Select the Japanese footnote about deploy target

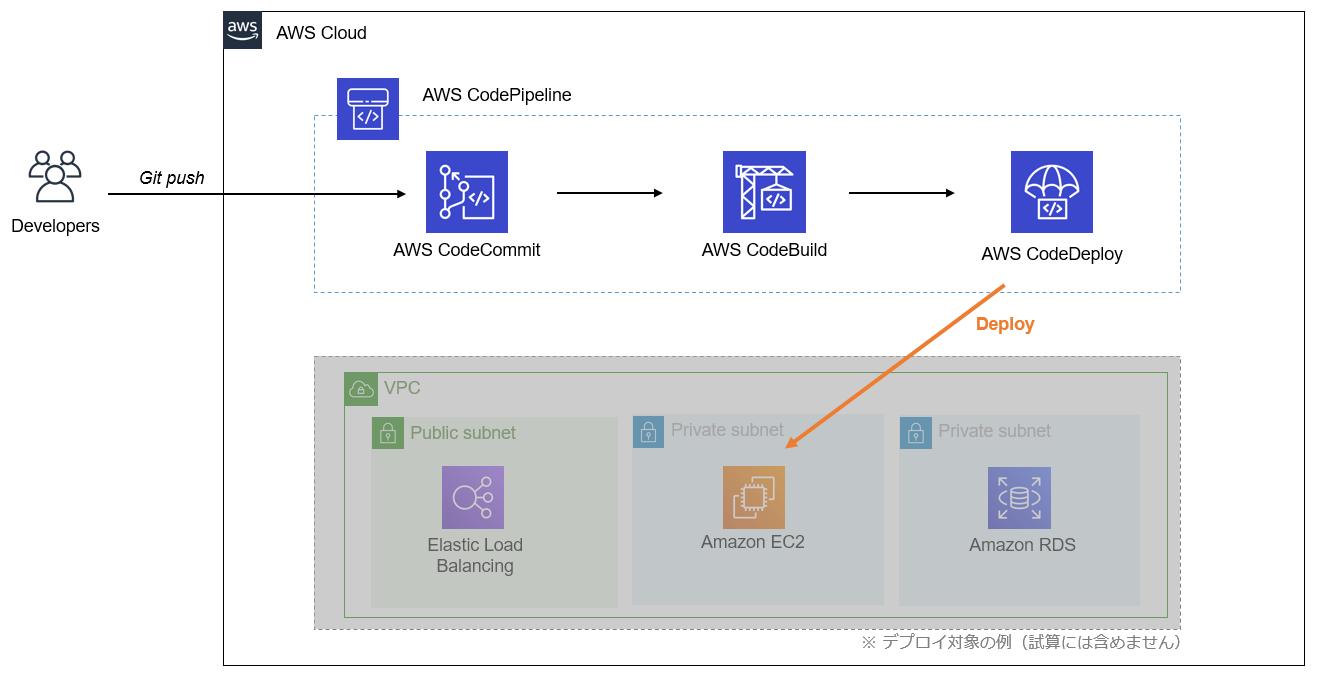pos(1021,642)
